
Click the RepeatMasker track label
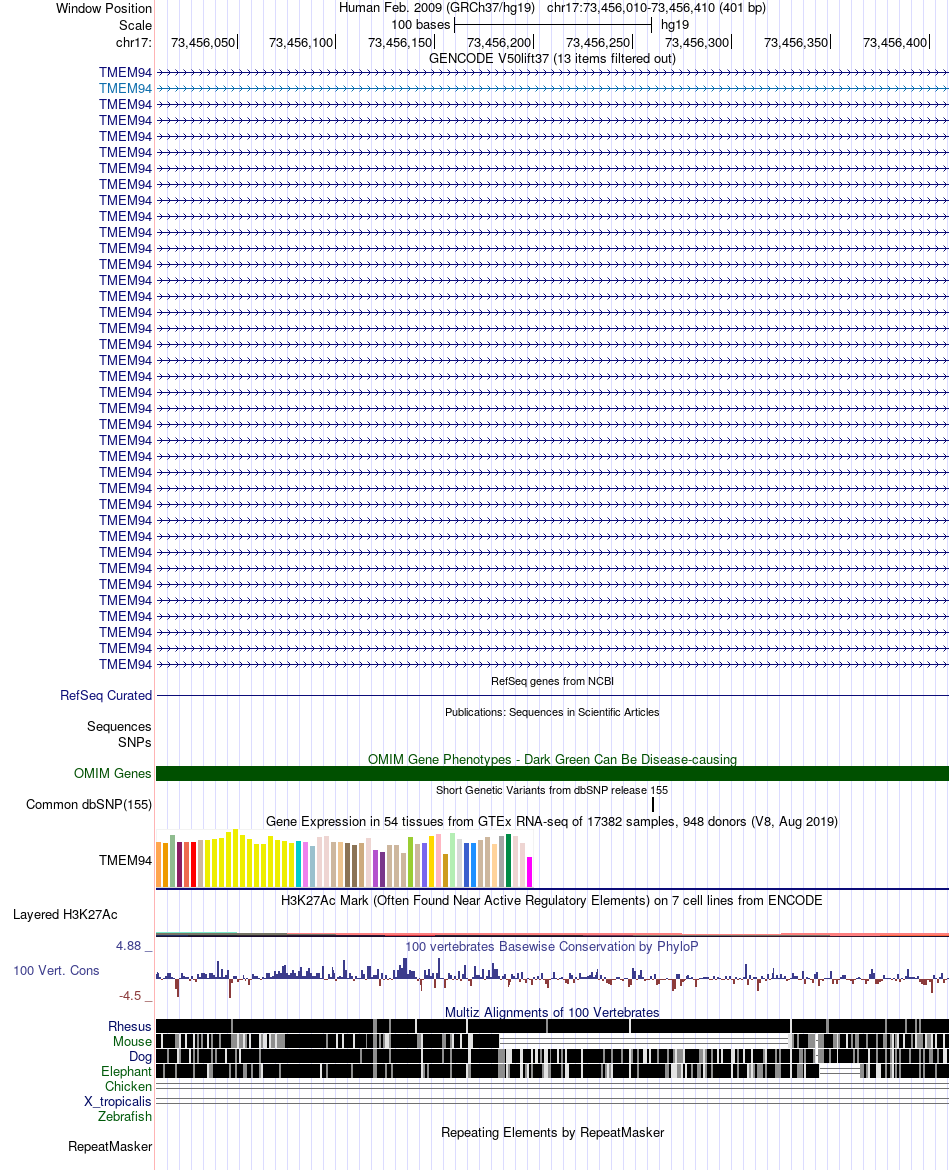(x=110, y=1147)
